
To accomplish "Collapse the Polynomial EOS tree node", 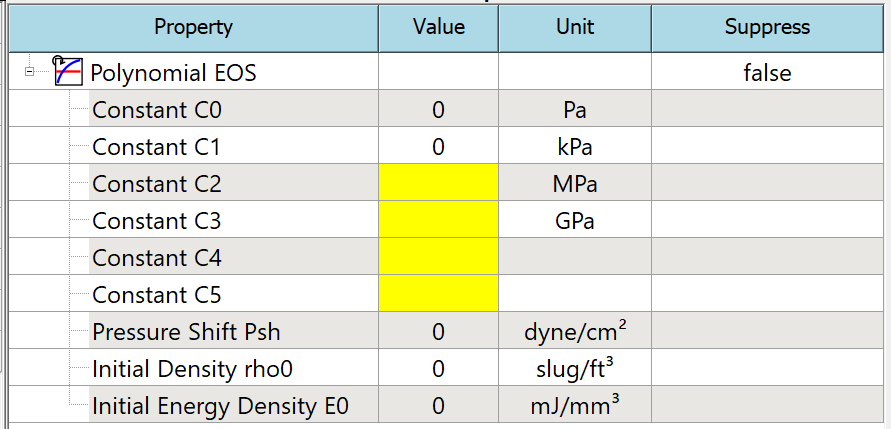I will 30,73.
